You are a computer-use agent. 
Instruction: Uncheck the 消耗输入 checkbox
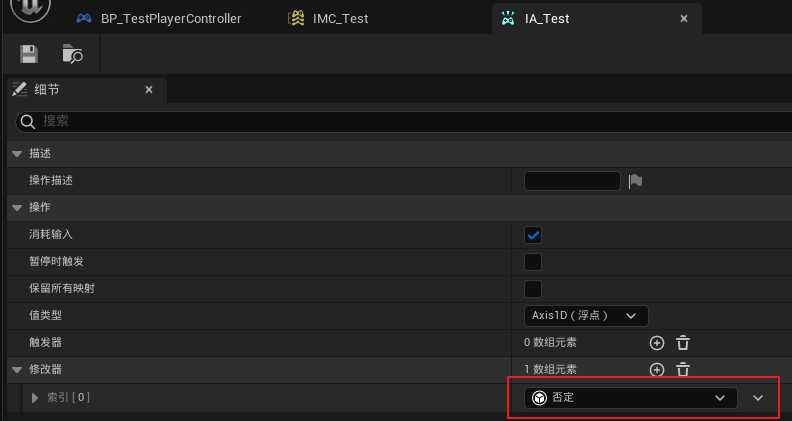tap(533, 235)
